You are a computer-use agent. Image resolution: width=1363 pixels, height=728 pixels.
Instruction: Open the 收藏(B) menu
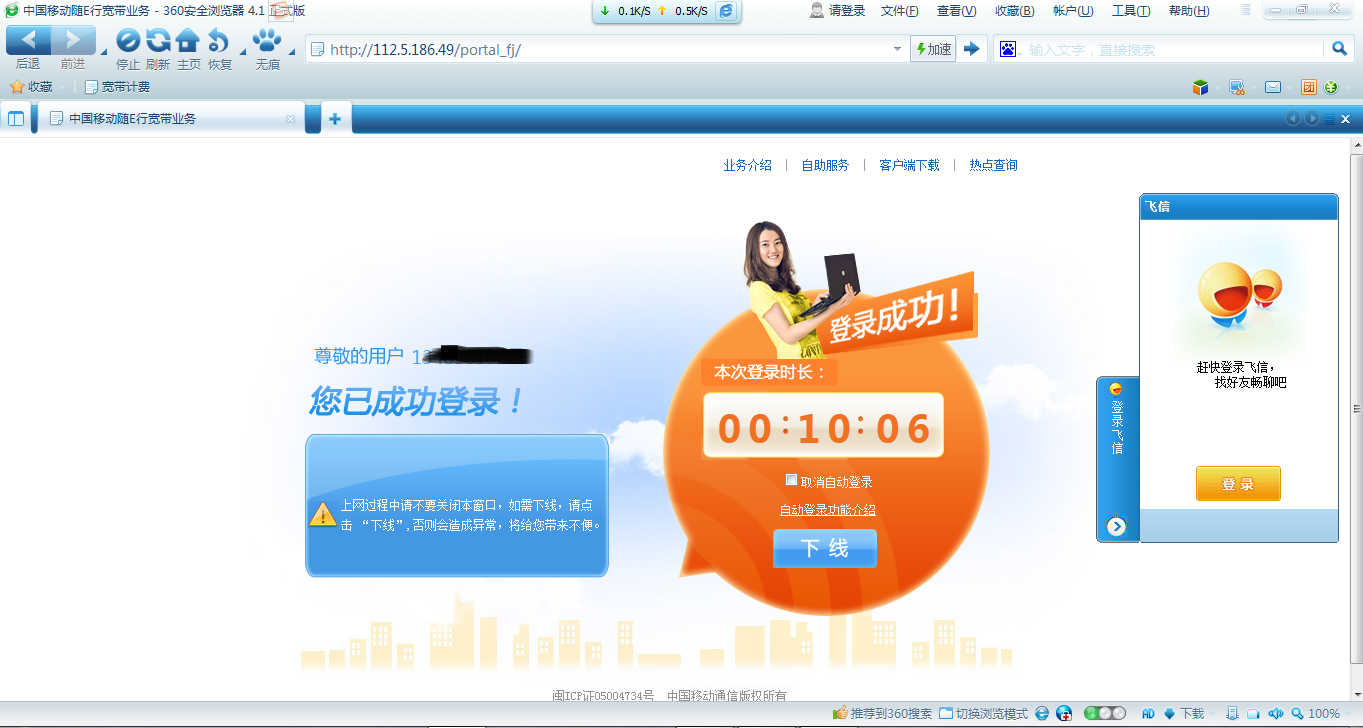(1014, 11)
